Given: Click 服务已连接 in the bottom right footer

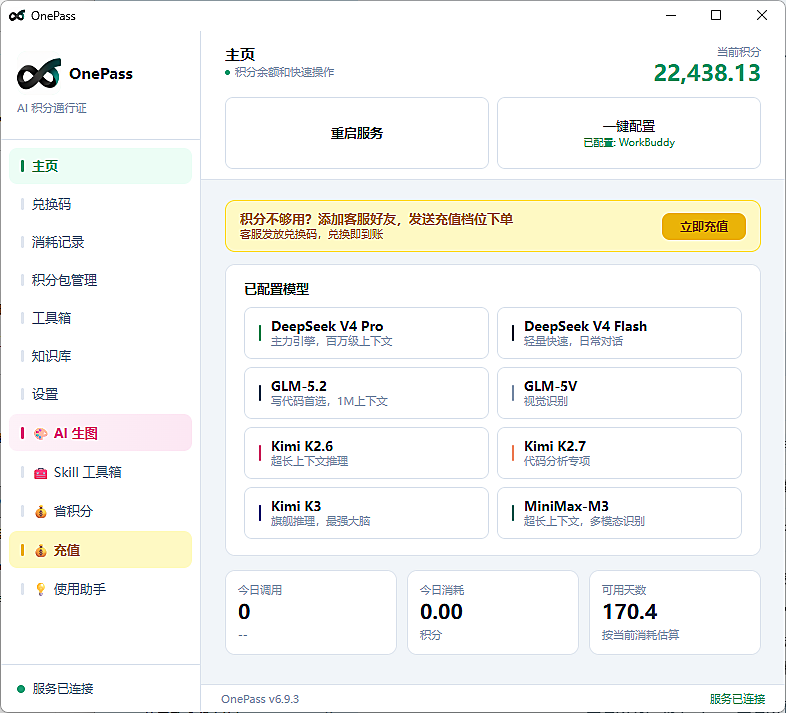Looking at the screenshot, I should (x=737, y=699).
